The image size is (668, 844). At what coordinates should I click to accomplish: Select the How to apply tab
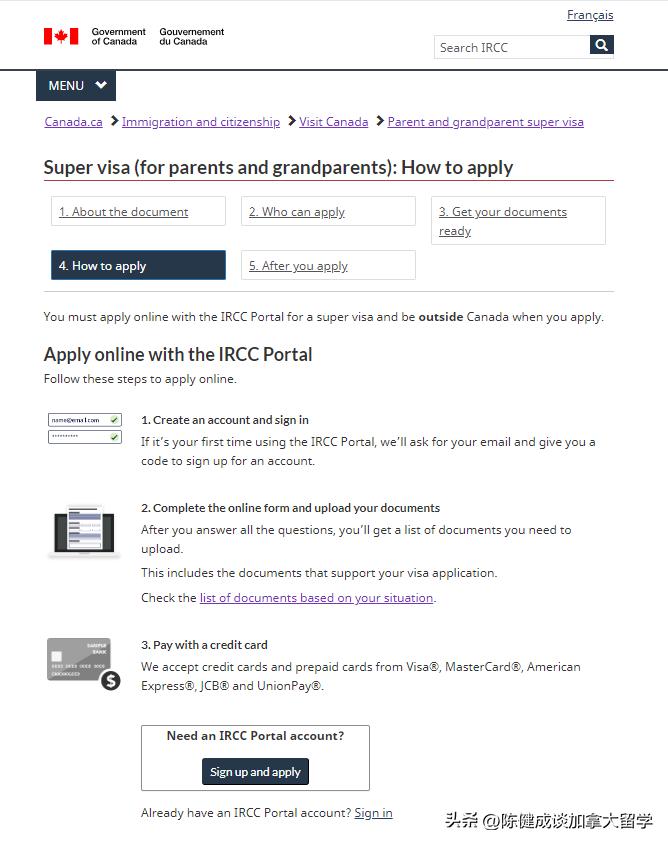pyautogui.click(x=138, y=265)
